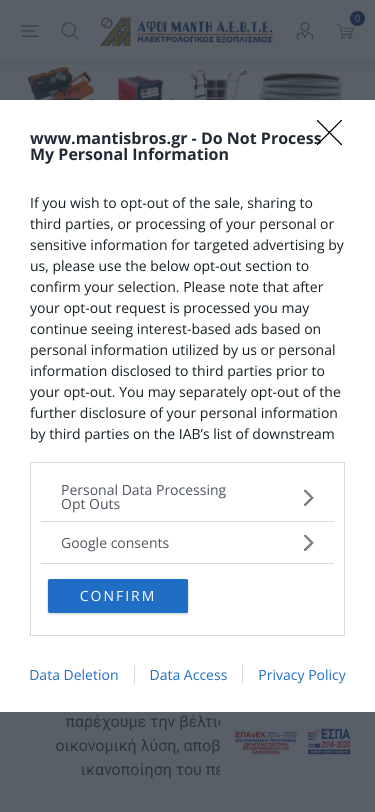The image size is (375, 812).
Task: Confirm the opt-out selection
Action: click(118, 596)
